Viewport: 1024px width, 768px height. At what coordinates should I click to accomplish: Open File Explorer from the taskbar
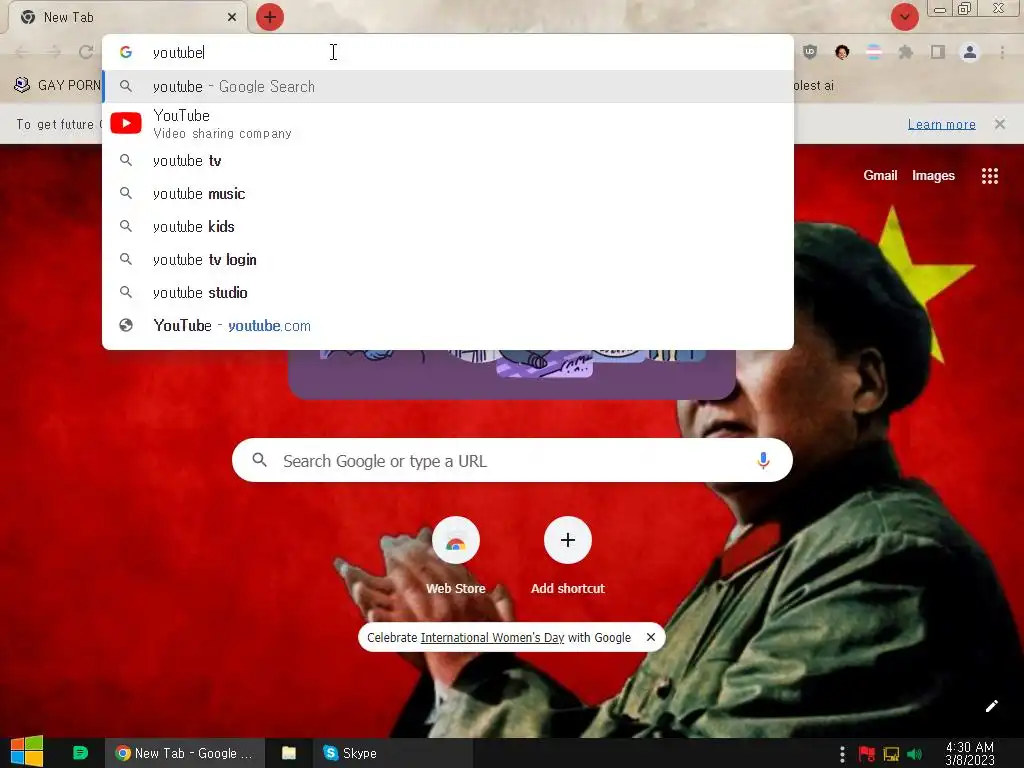click(x=289, y=753)
